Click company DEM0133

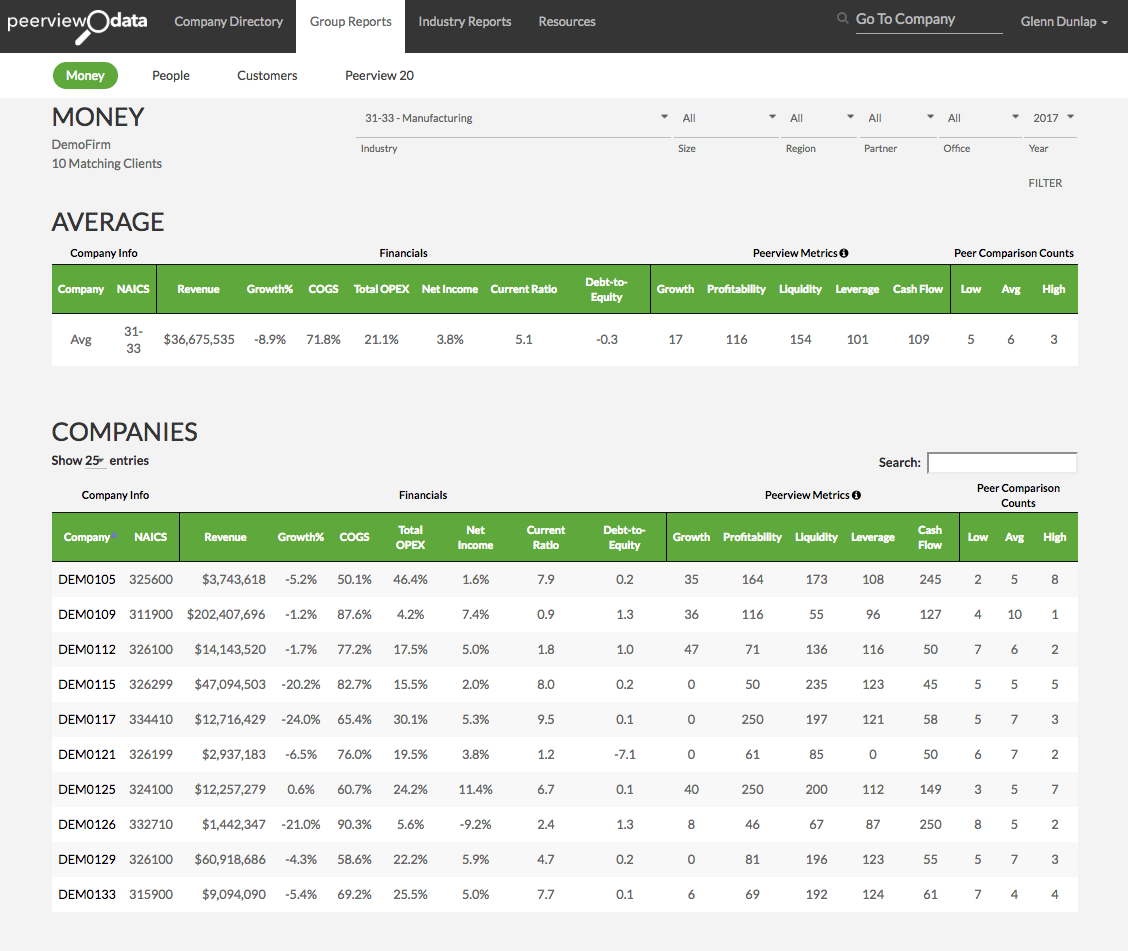(x=87, y=894)
